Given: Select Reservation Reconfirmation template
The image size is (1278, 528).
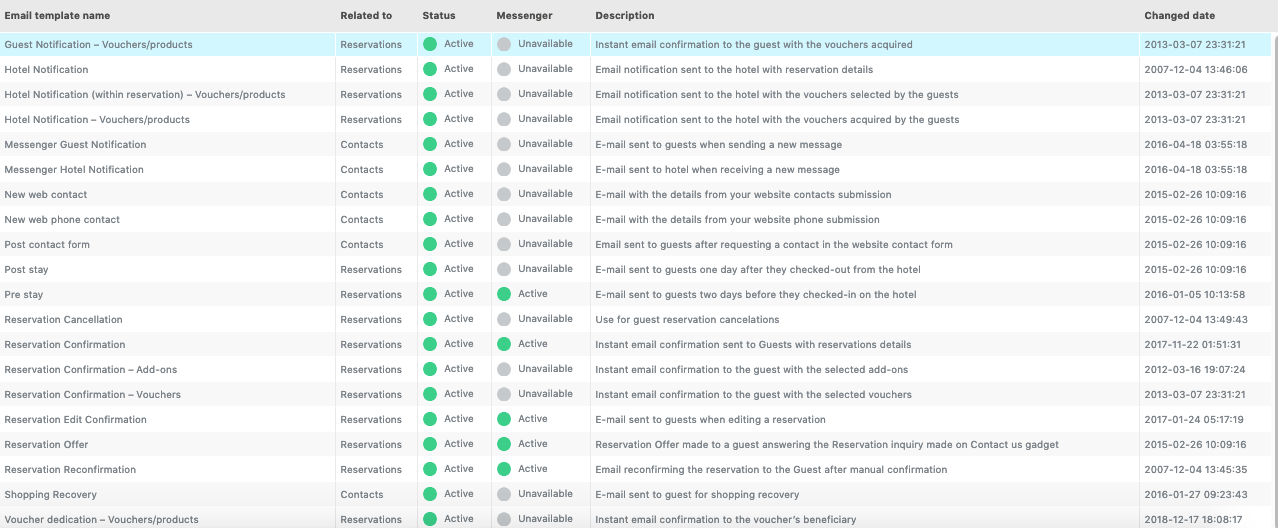Looking at the screenshot, I should click(70, 469).
